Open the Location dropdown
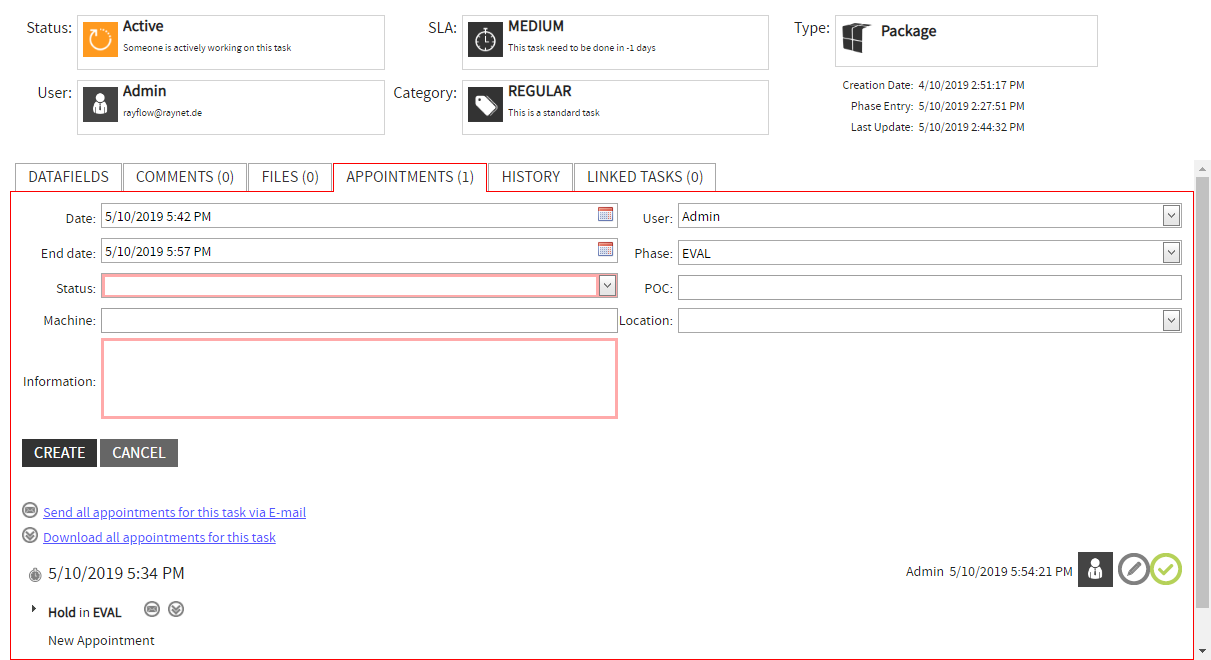 coord(1172,320)
